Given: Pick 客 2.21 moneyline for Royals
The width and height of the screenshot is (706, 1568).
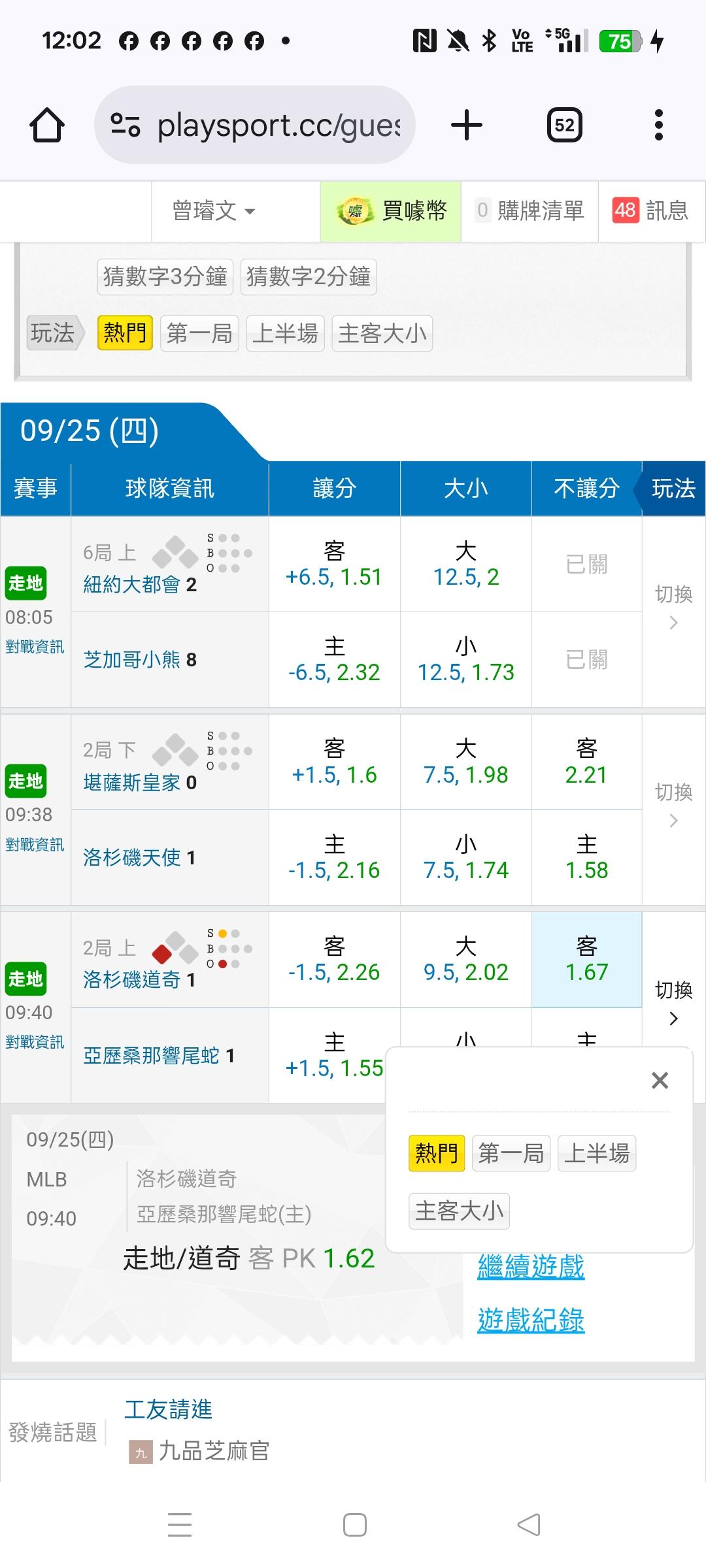Looking at the screenshot, I should (x=586, y=762).
